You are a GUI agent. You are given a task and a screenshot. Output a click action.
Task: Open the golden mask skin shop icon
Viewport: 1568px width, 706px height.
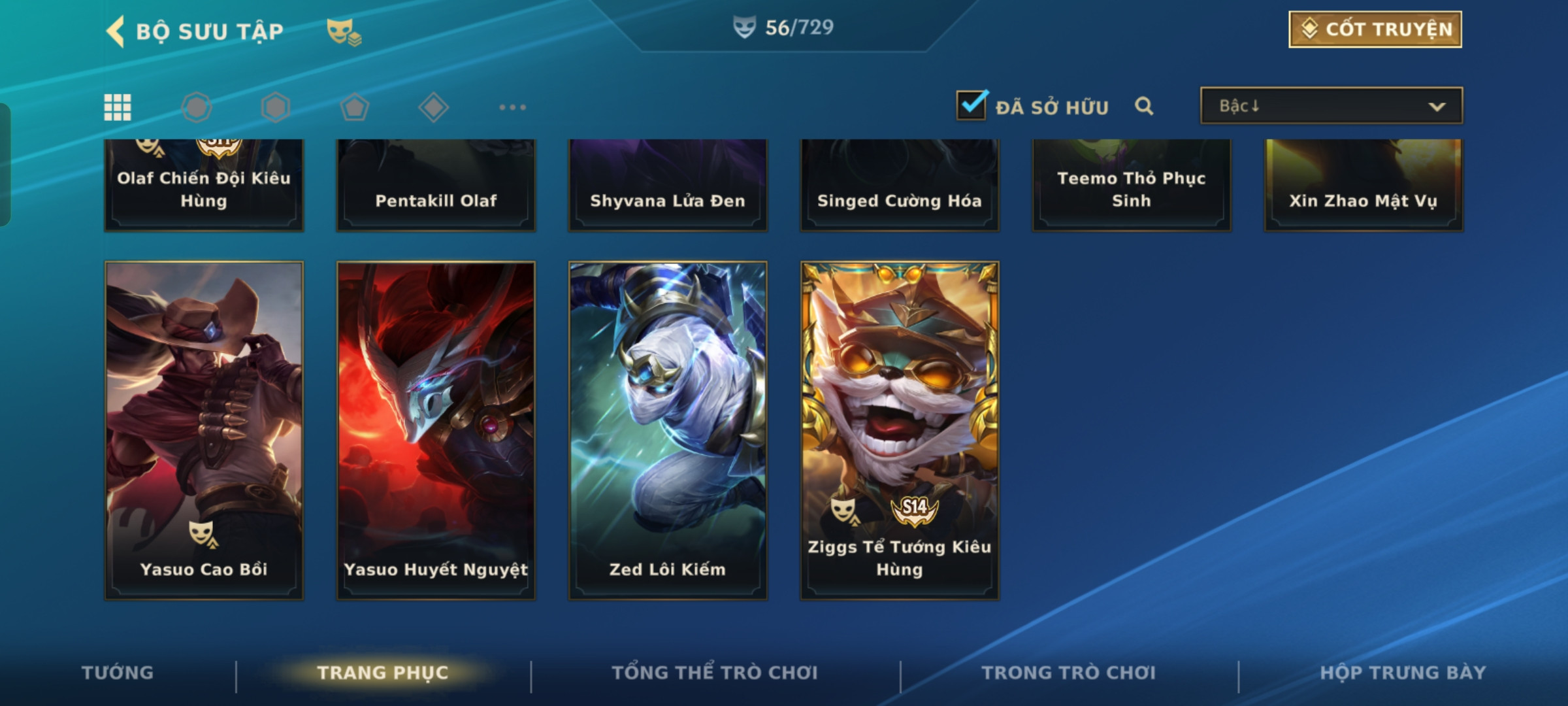point(344,32)
